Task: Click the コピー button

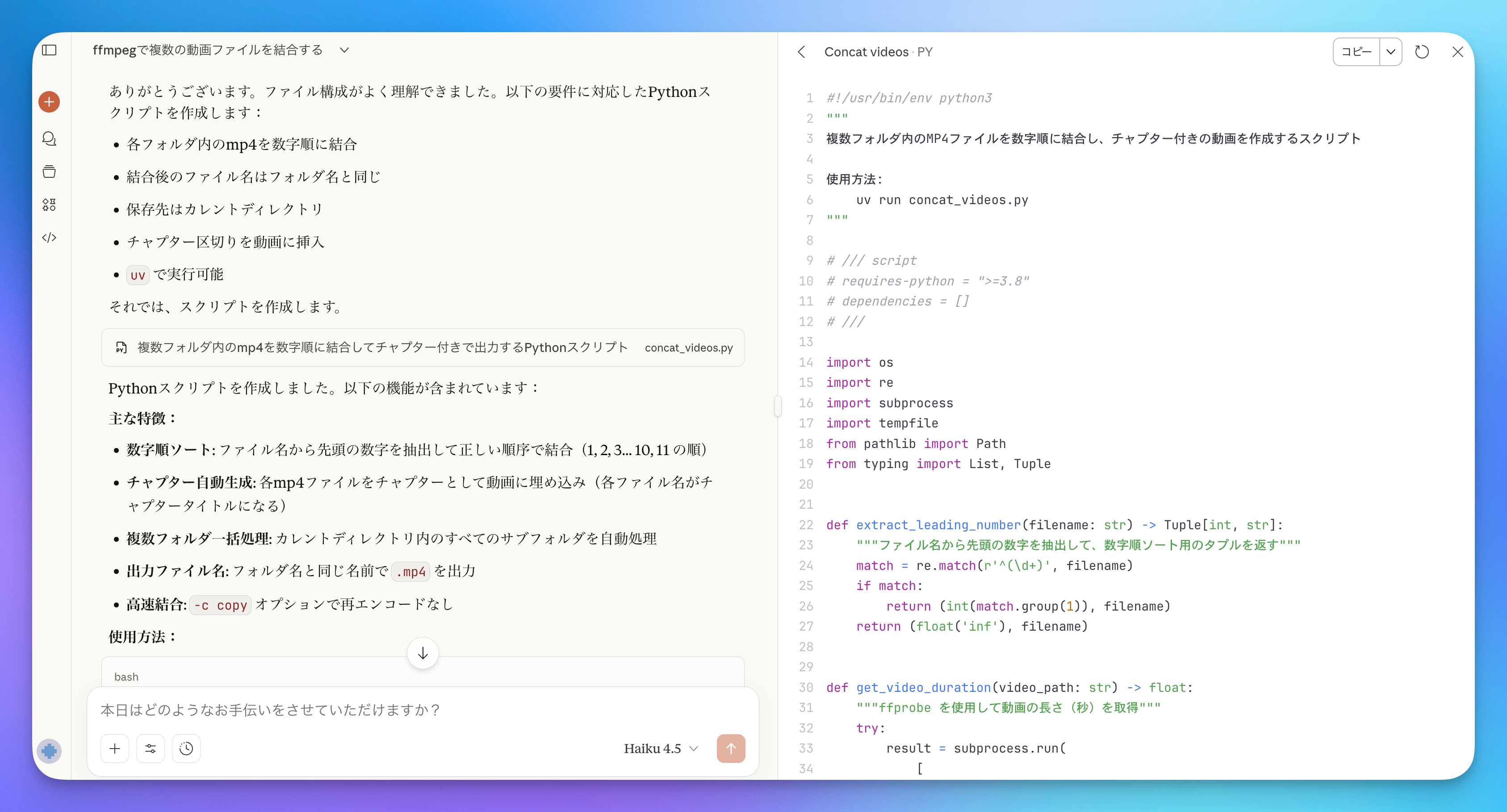Action: (x=1356, y=51)
